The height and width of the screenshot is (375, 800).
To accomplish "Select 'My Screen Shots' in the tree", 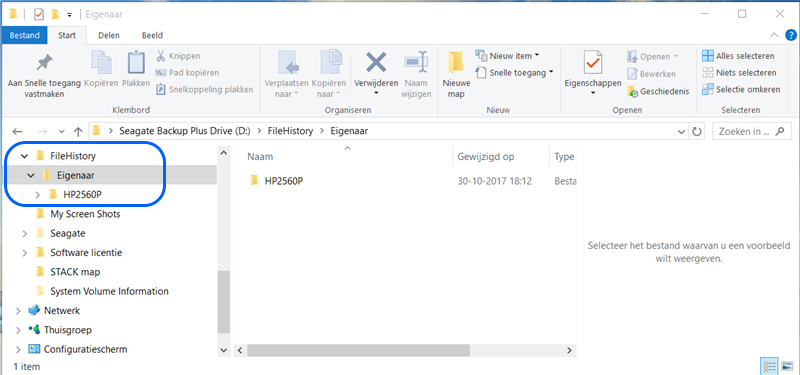I will (x=85, y=214).
